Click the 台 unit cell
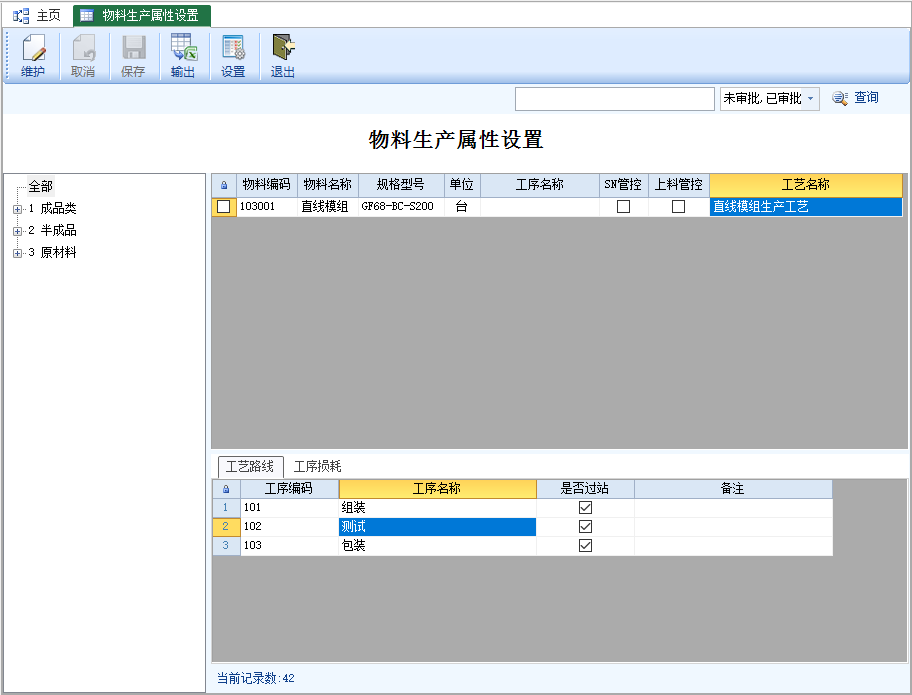 pos(462,206)
